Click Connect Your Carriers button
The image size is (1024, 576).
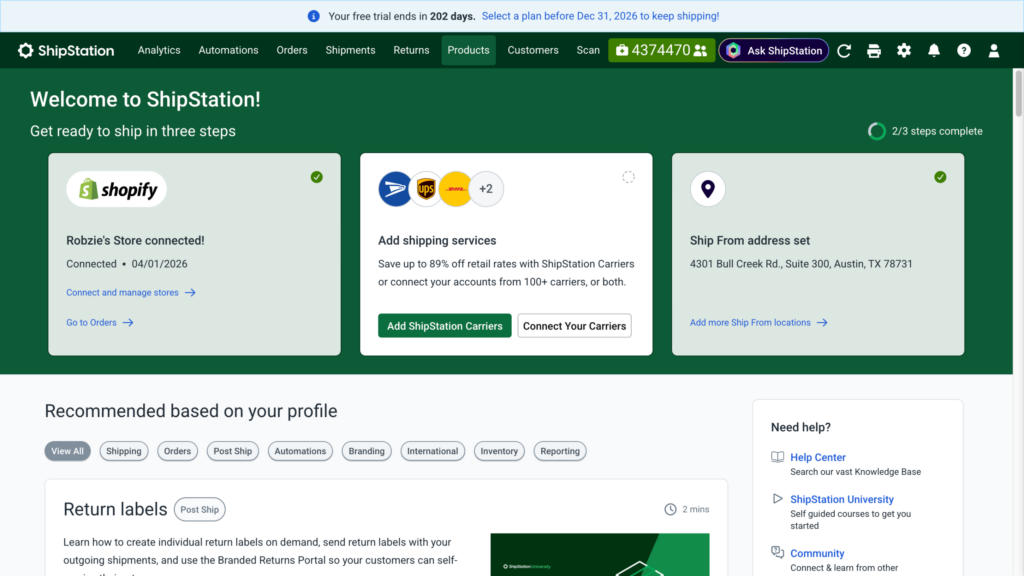[x=575, y=326]
